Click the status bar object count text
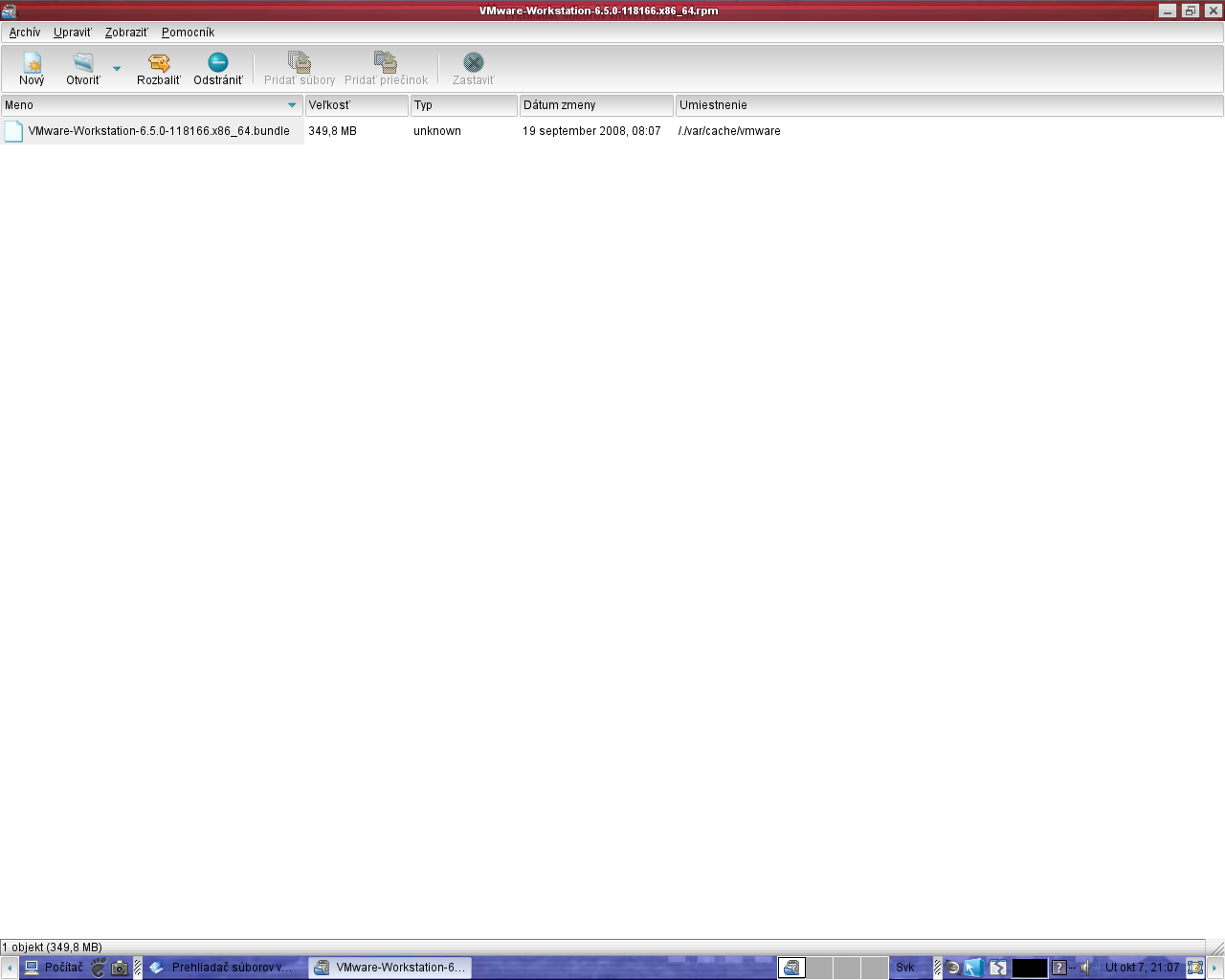The width and height of the screenshot is (1225, 980). pos(52,947)
